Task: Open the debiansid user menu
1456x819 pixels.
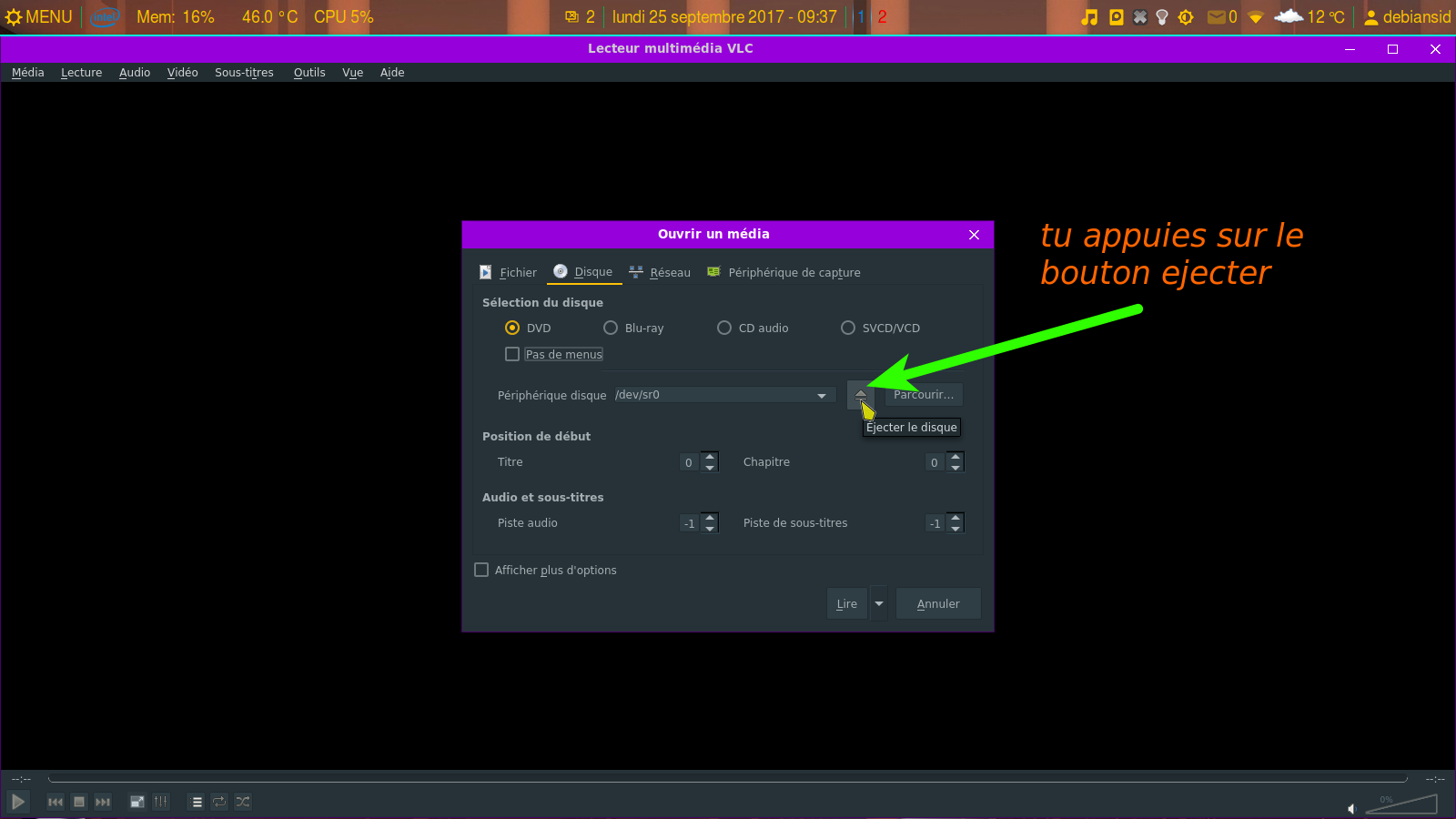Action: [1407, 17]
